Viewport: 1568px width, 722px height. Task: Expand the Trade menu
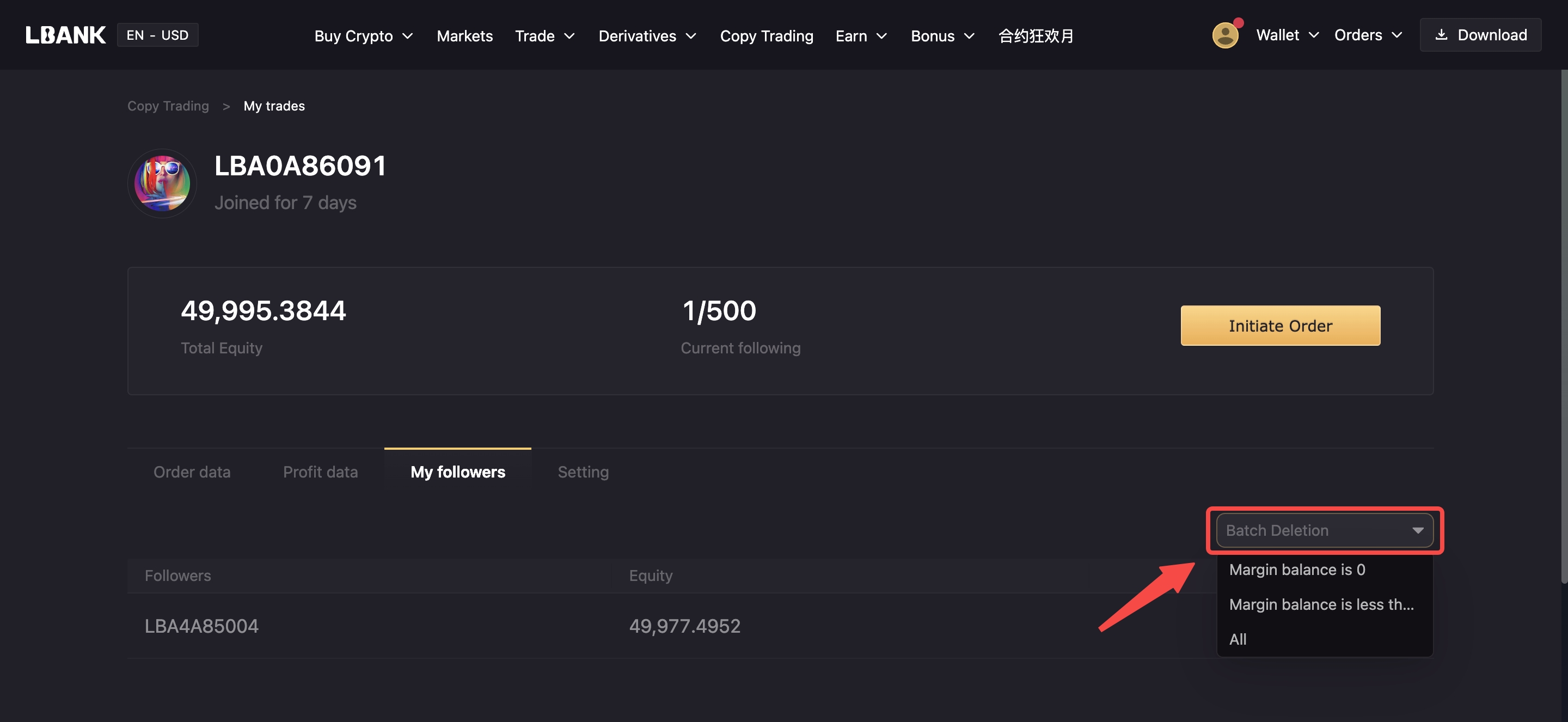(545, 36)
